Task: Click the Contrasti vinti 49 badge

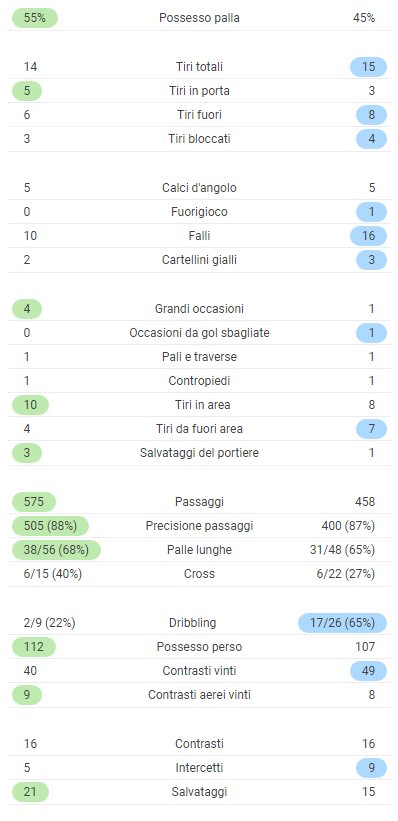Action: pyautogui.click(x=369, y=671)
